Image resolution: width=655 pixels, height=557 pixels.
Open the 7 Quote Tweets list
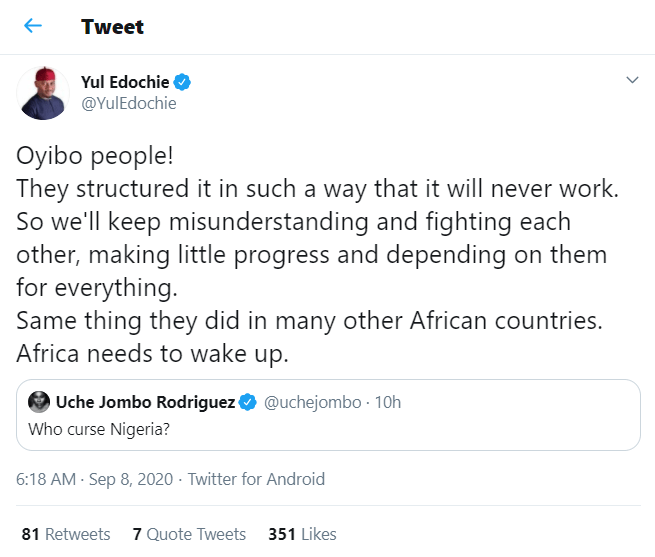coord(189,534)
